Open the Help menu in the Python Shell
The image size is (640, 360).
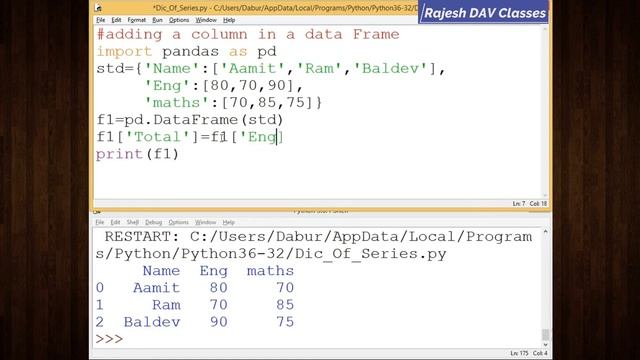tap(229, 222)
